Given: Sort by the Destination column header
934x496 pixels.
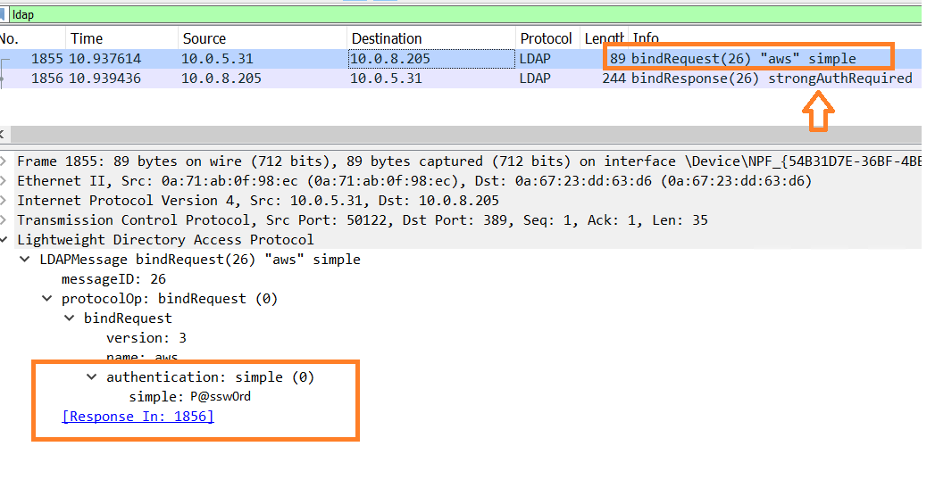Looking at the screenshot, I should coord(387,39).
